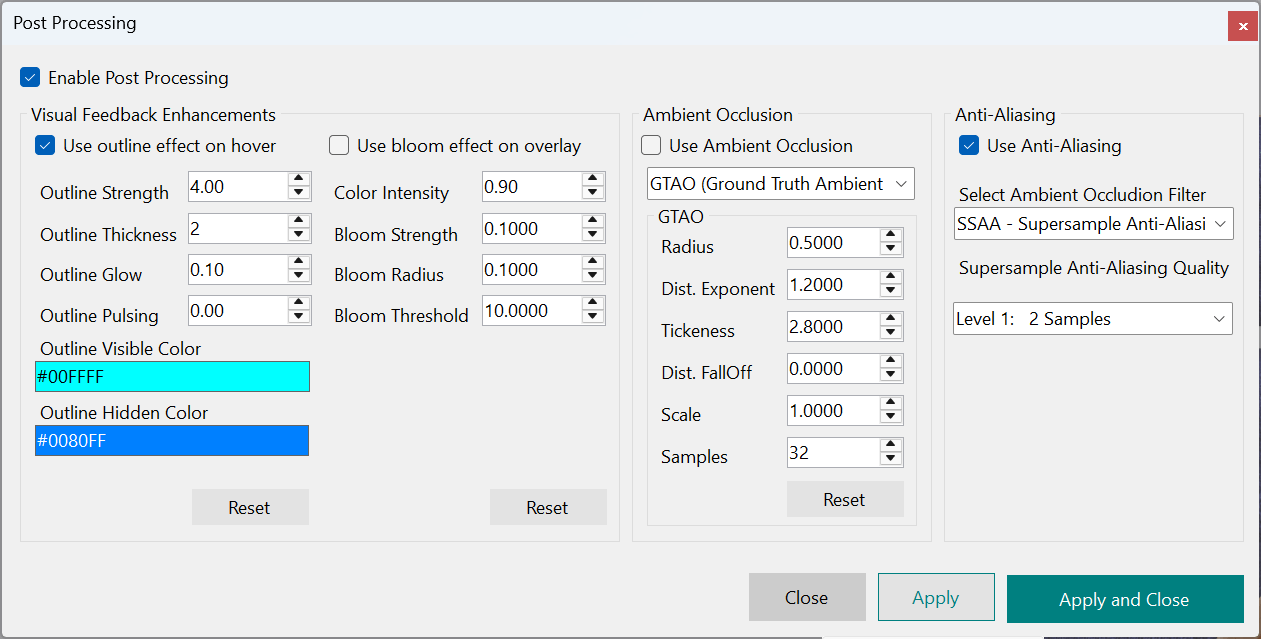Decrease Color Intensity spinner value
Image resolution: width=1261 pixels, height=639 pixels.
[x=593, y=193]
